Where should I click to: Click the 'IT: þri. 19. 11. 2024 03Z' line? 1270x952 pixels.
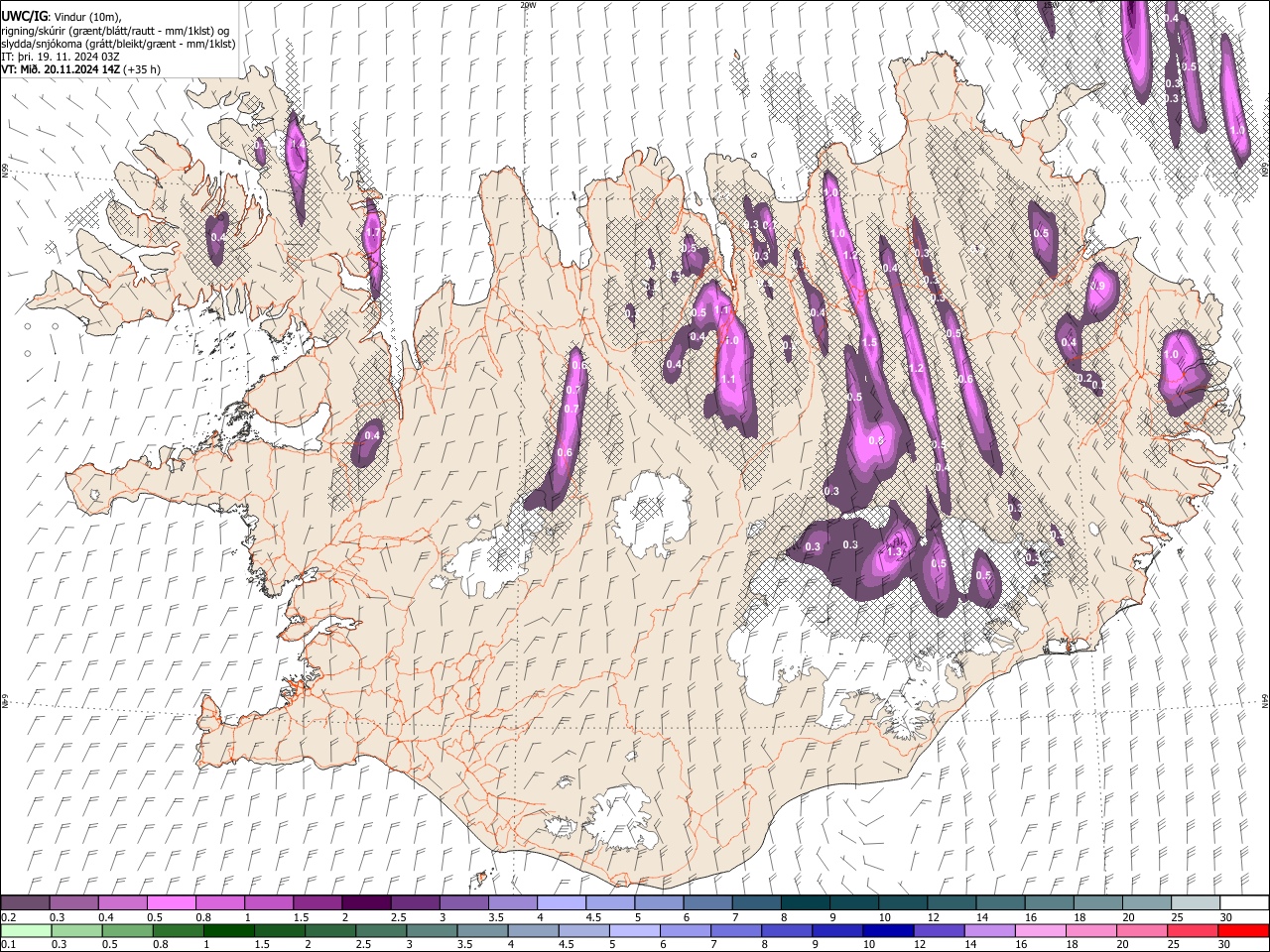tap(61, 57)
